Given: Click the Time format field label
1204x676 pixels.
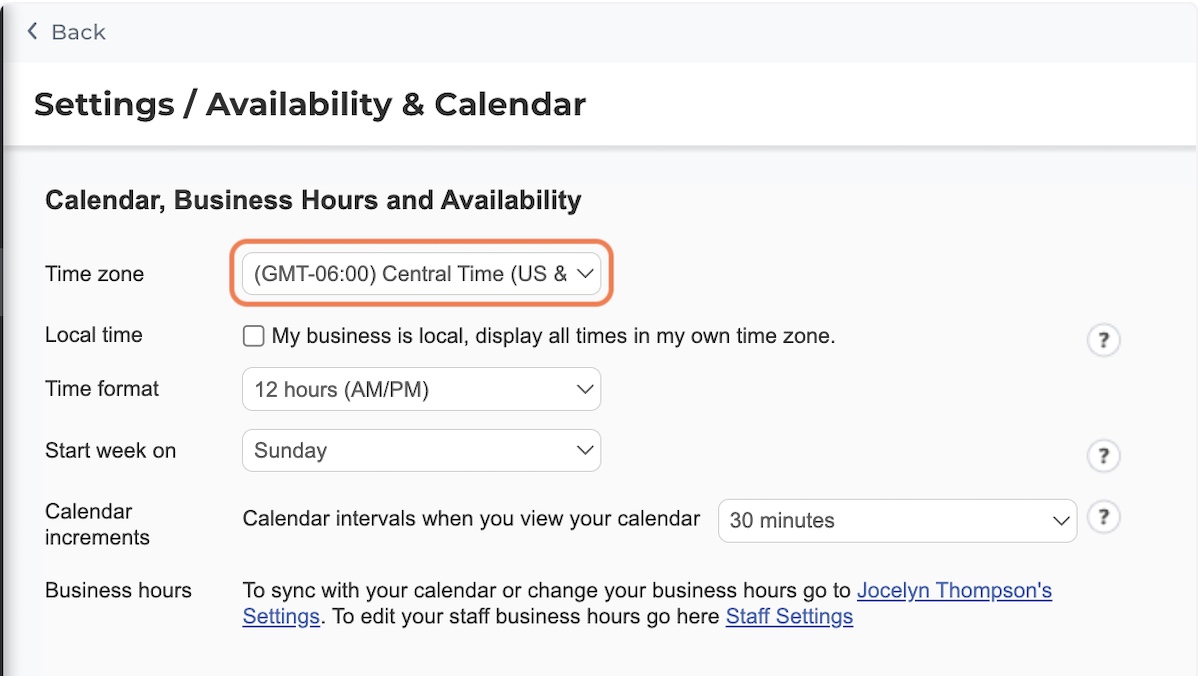Looking at the screenshot, I should [x=102, y=389].
